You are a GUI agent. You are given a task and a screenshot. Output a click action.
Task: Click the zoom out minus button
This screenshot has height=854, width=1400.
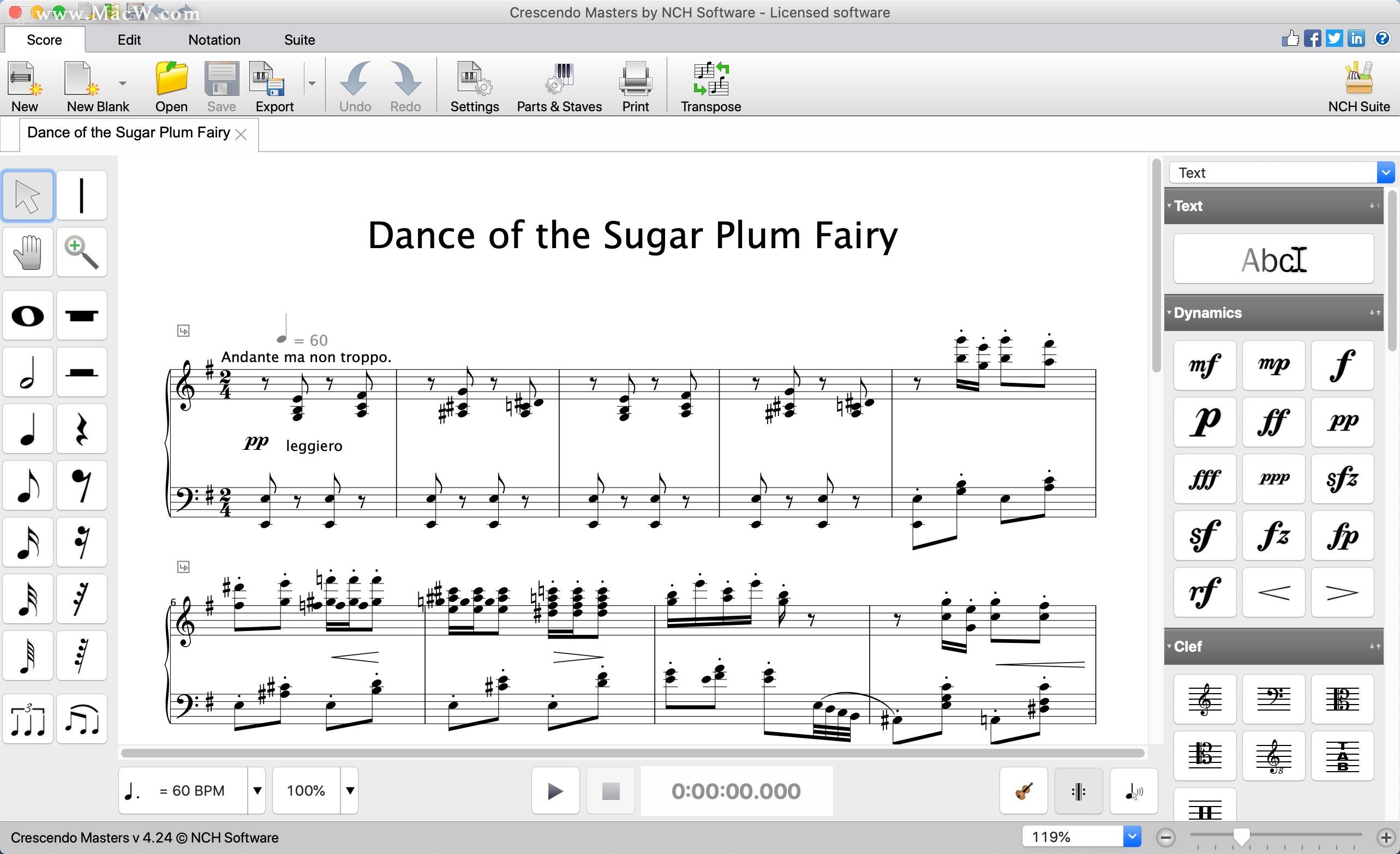pyautogui.click(x=1166, y=837)
